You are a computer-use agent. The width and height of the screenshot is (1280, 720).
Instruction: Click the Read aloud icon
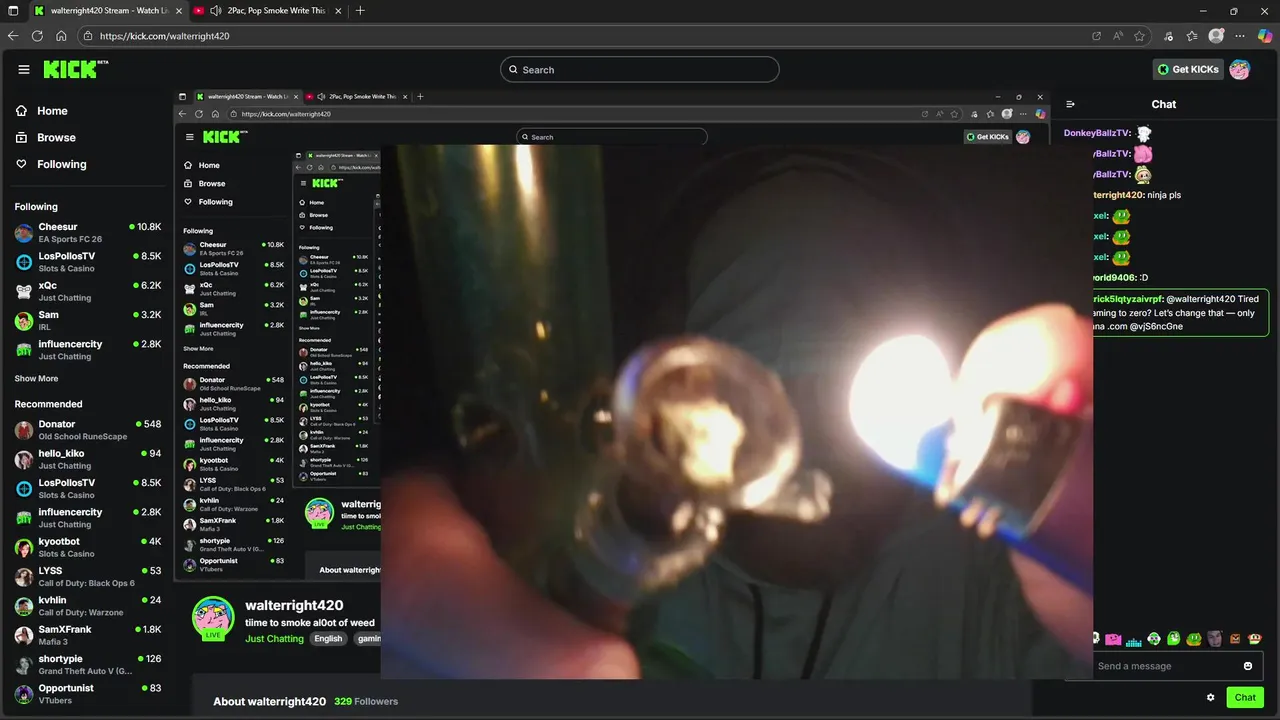click(1119, 36)
